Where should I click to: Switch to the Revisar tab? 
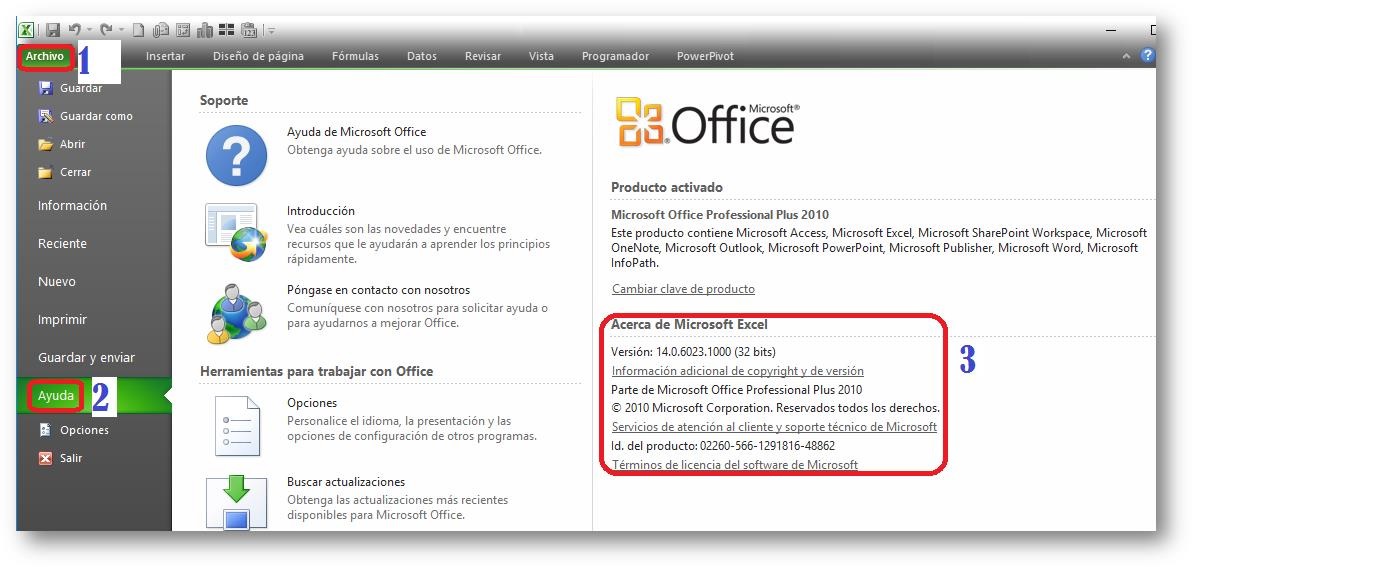483,56
